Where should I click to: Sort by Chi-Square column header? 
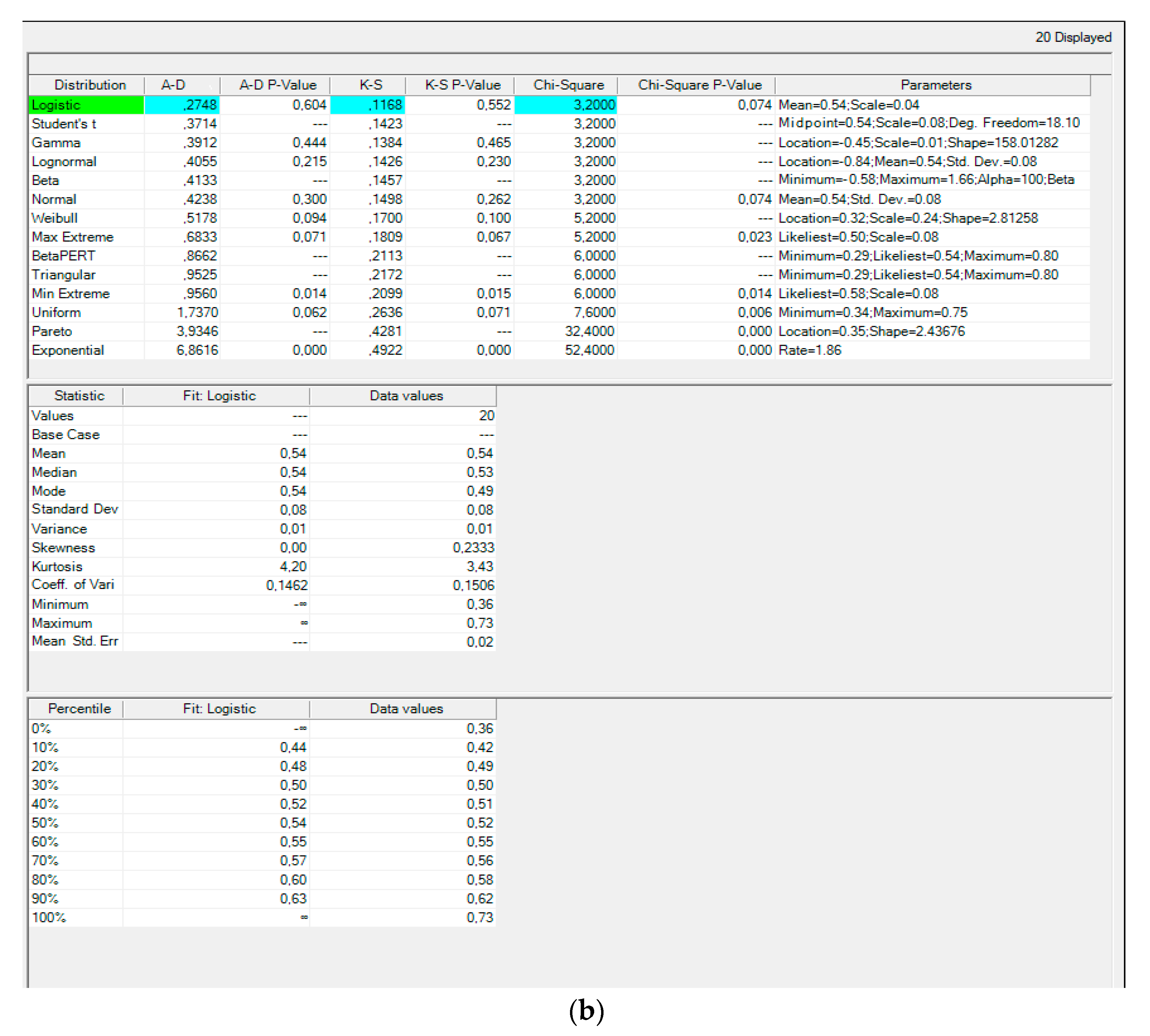(568, 85)
